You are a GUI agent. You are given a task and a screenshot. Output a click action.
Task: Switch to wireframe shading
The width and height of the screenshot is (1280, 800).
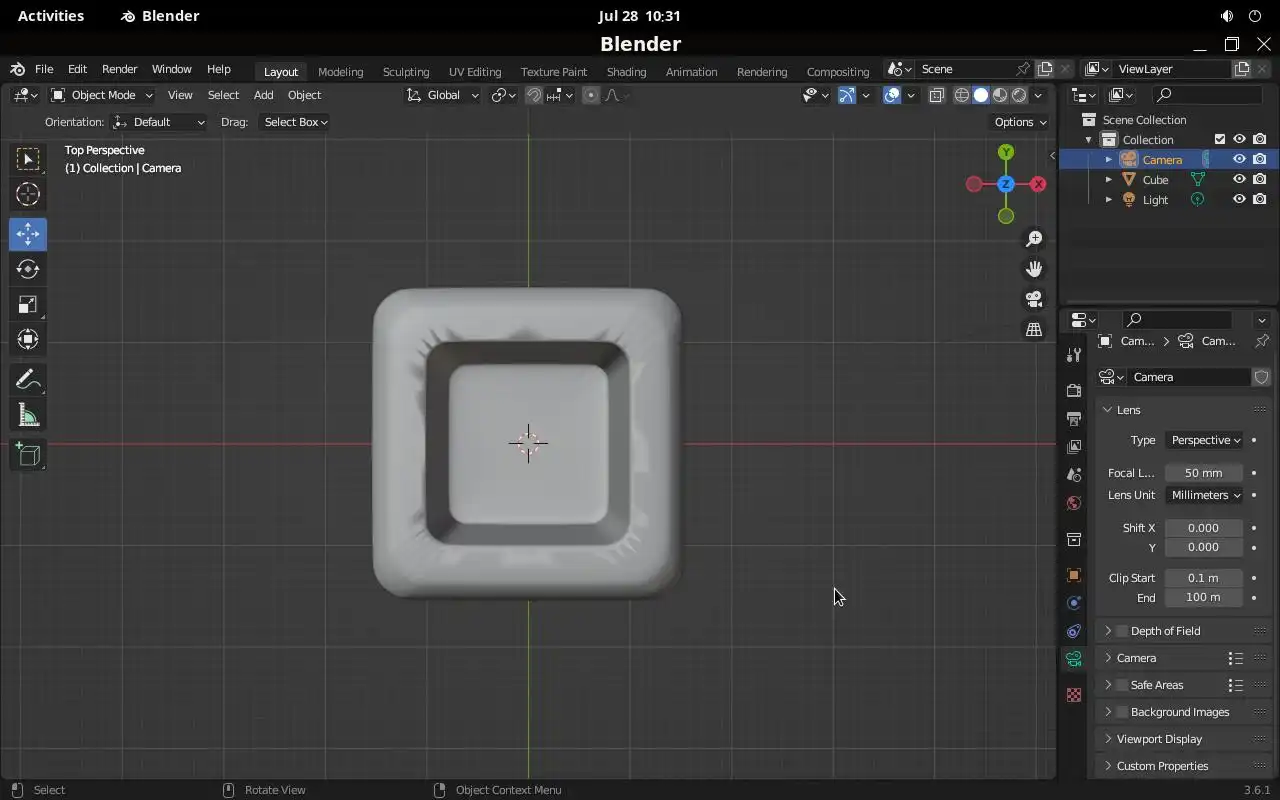(x=962, y=95)
